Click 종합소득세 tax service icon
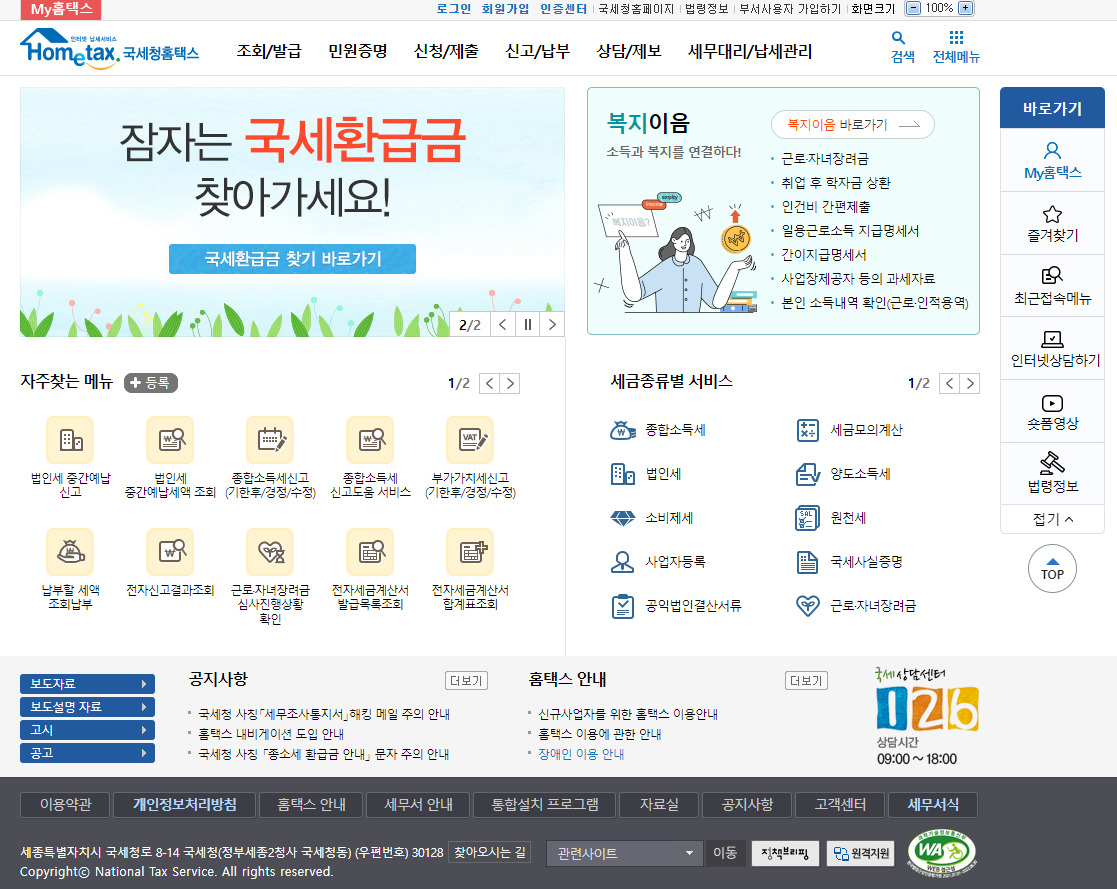Viewport: 1117px width, 889px height. click(623, 430)
